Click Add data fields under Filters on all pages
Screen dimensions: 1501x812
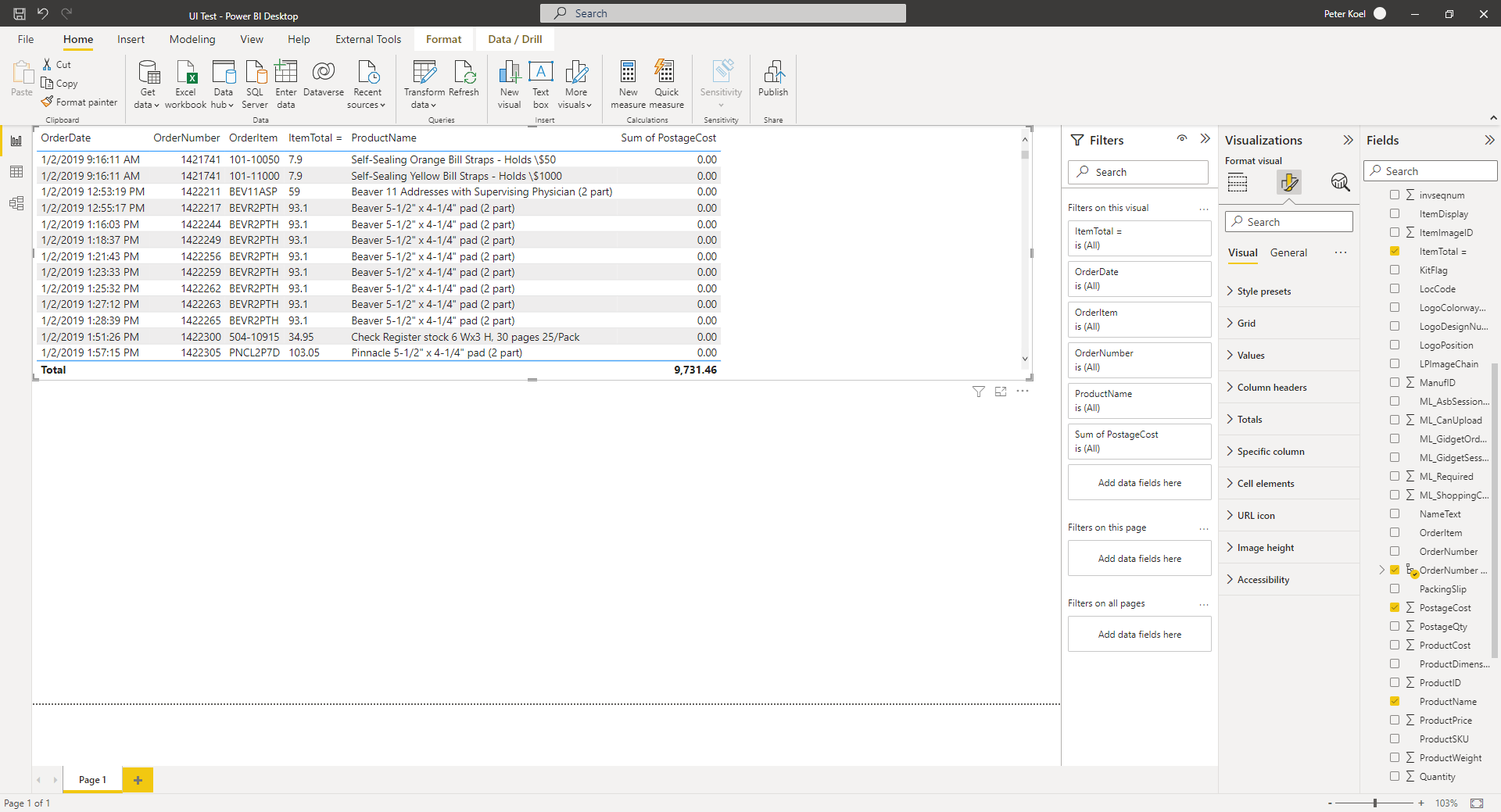pyautogui.click(x=1139, y=635)
